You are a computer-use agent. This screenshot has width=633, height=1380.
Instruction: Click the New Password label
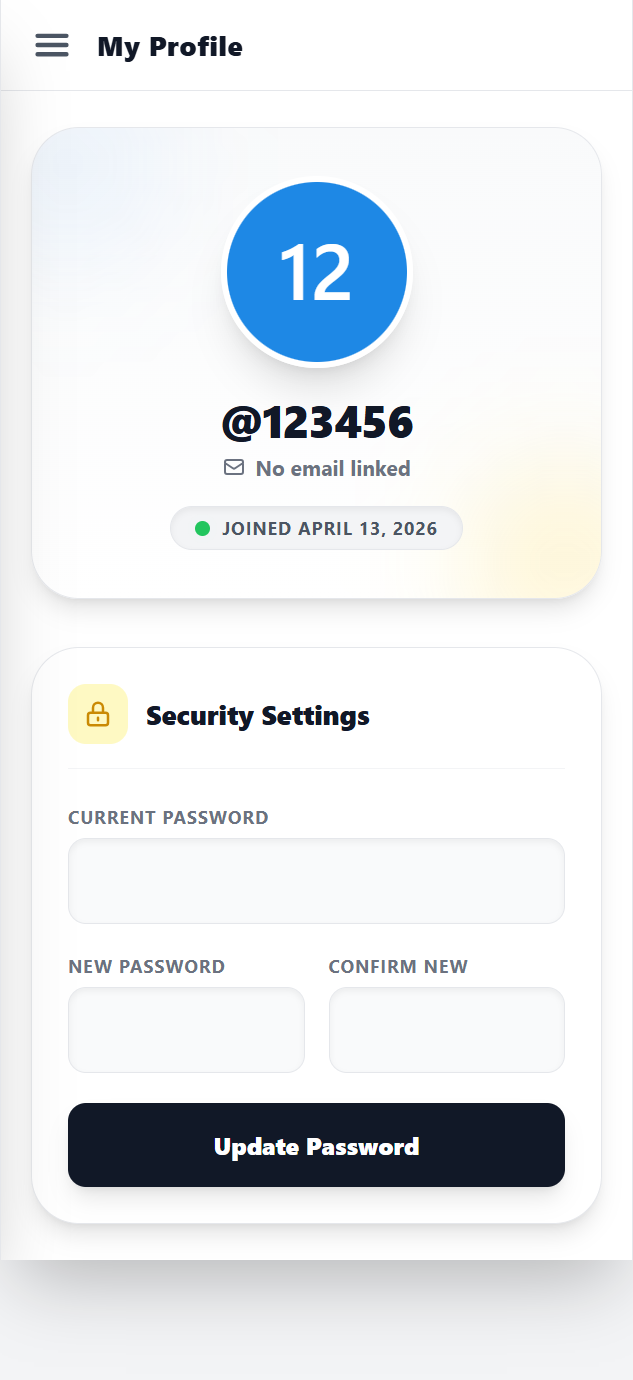(146, 966)
